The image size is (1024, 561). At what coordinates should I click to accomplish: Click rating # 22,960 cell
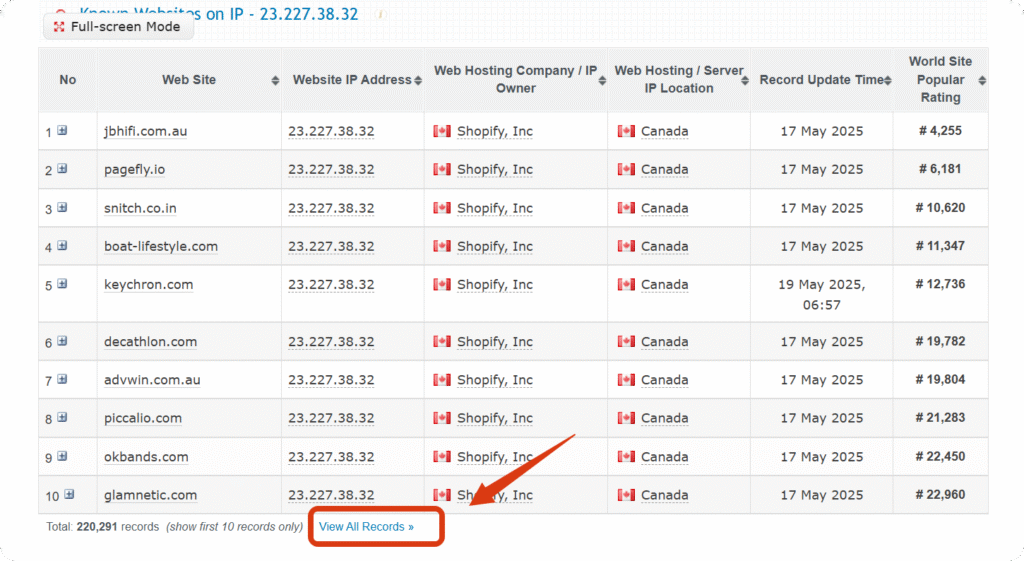940,494
